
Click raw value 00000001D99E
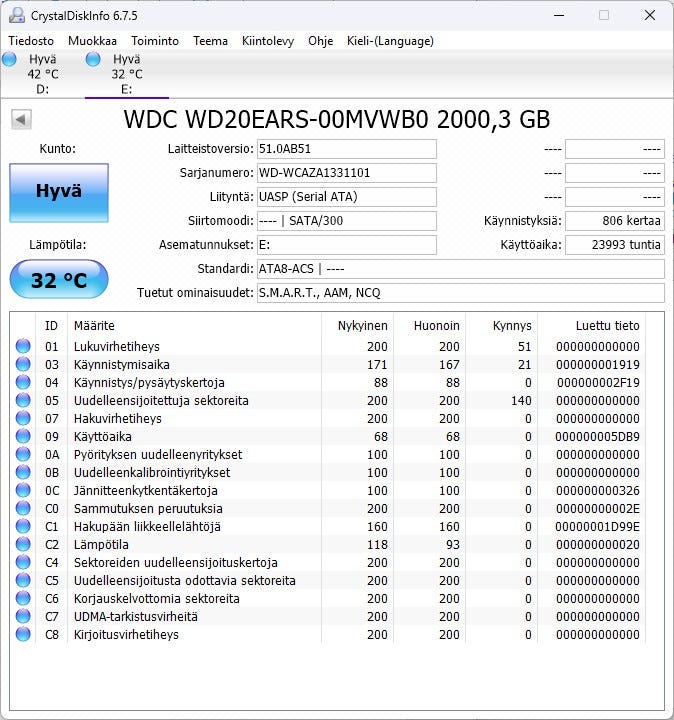tap(597, 527)
